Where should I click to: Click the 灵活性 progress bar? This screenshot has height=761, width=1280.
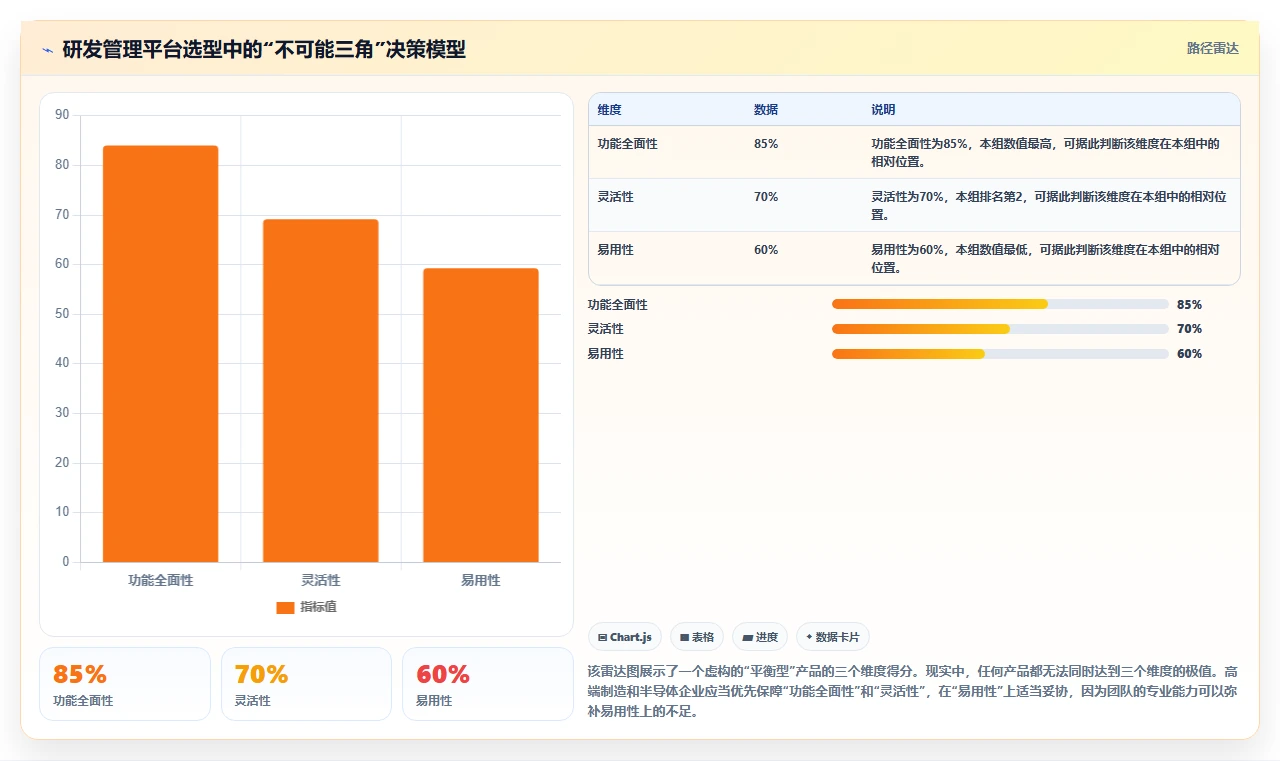1000,329
